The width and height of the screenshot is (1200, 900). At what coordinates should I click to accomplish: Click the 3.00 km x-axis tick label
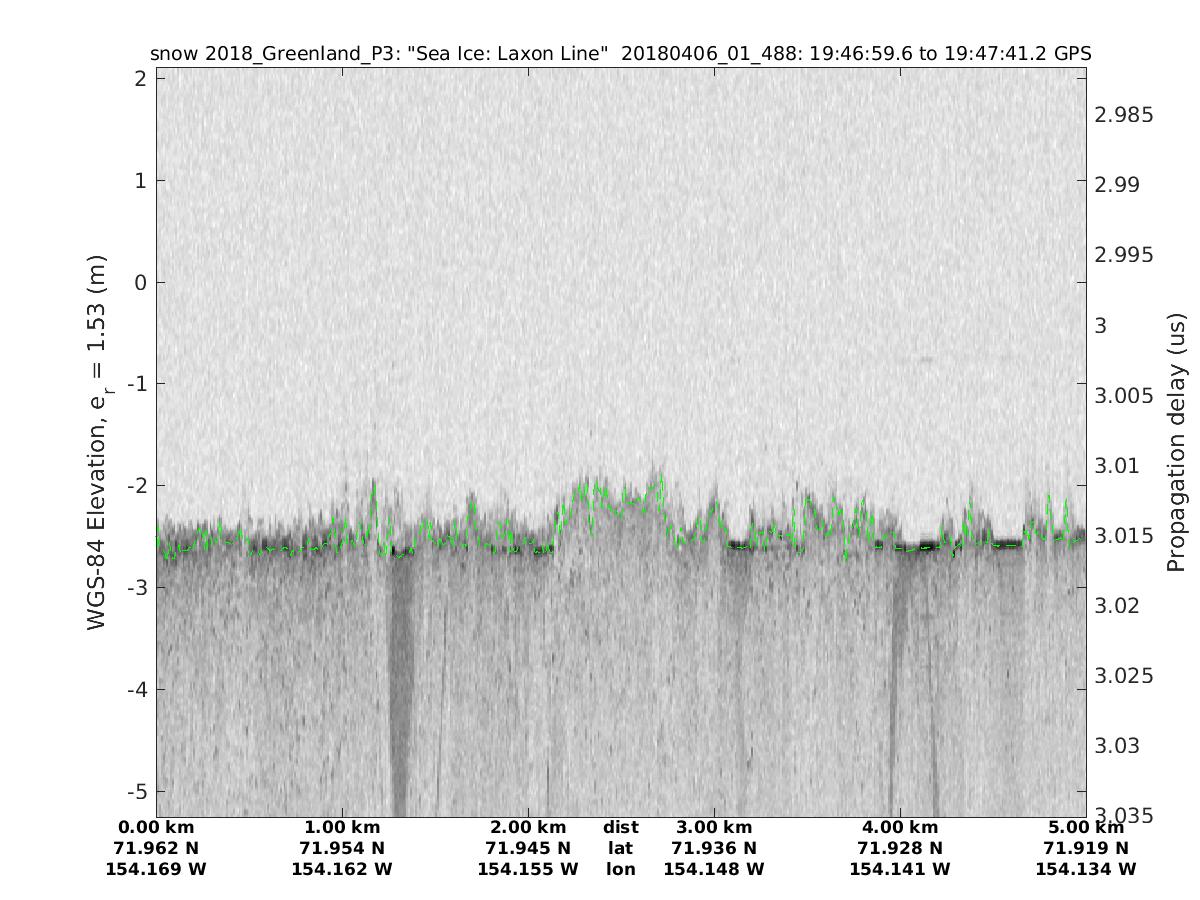(714, 827)
